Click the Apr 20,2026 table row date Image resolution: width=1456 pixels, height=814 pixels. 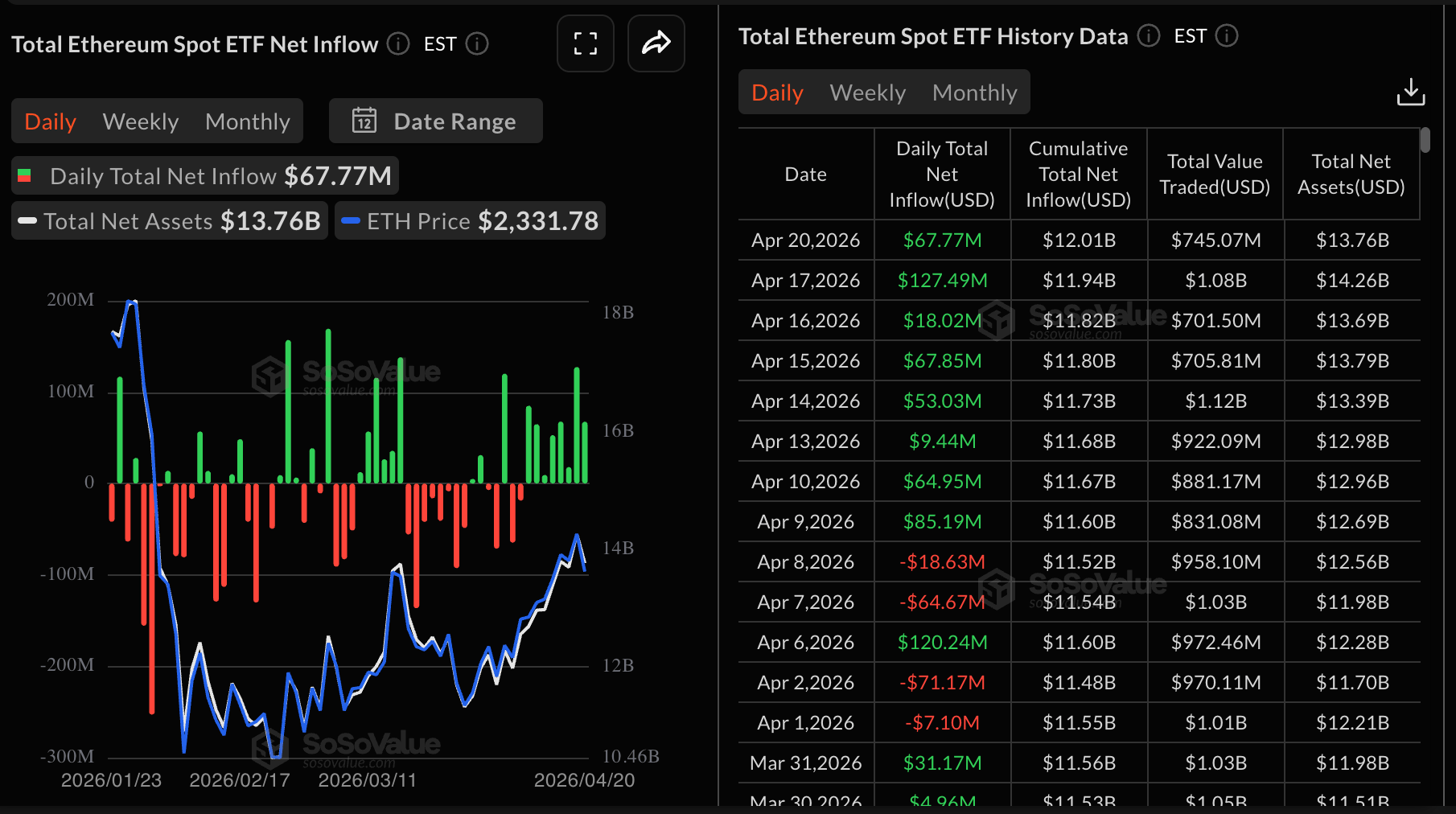(805, 240)
